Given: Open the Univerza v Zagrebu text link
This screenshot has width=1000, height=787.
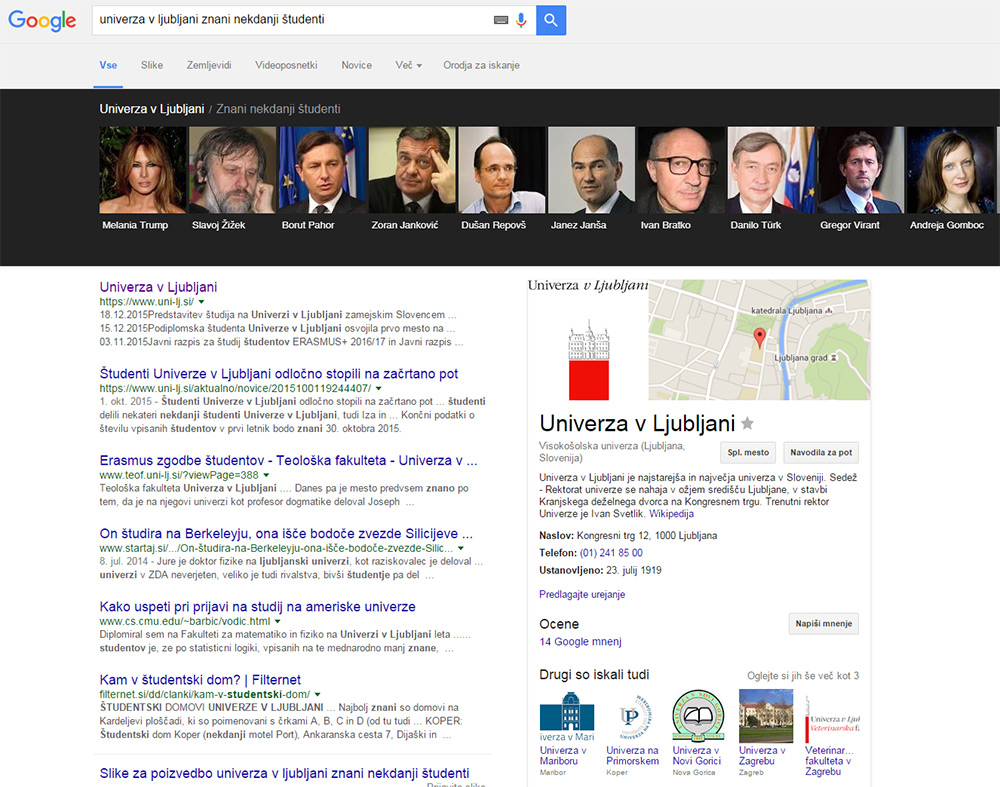Looking at the screenshot, I should 762,756.
